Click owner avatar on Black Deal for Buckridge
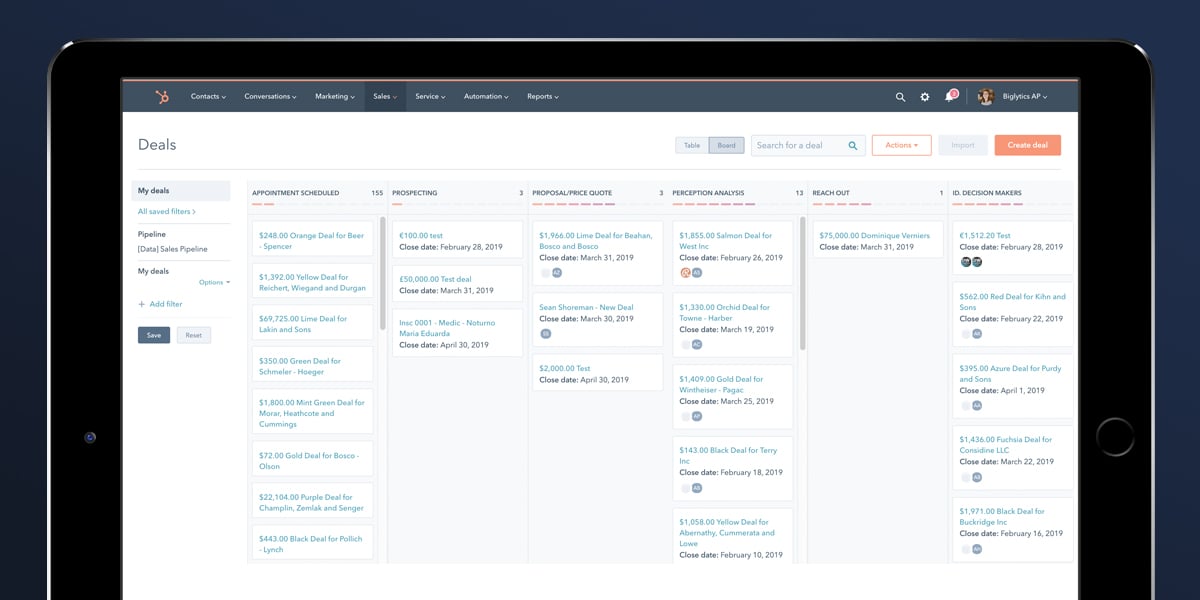The width and height of the screenshot is (1200, 600). coord(977,549)
